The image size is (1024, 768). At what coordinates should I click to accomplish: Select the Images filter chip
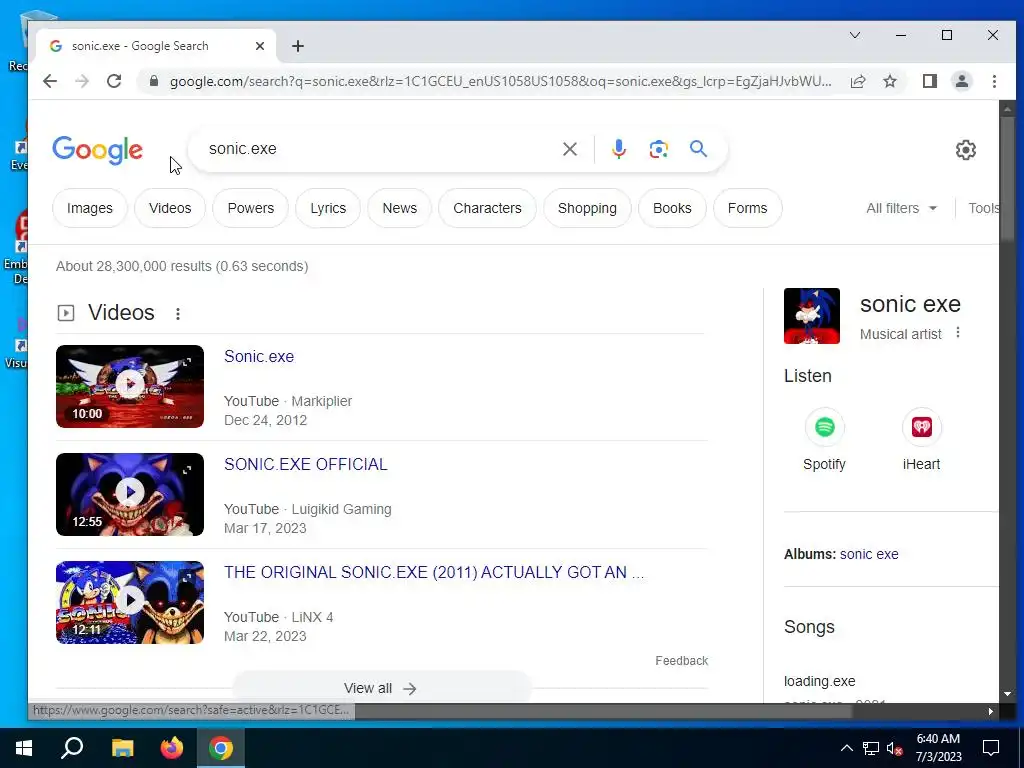(89, 208)
